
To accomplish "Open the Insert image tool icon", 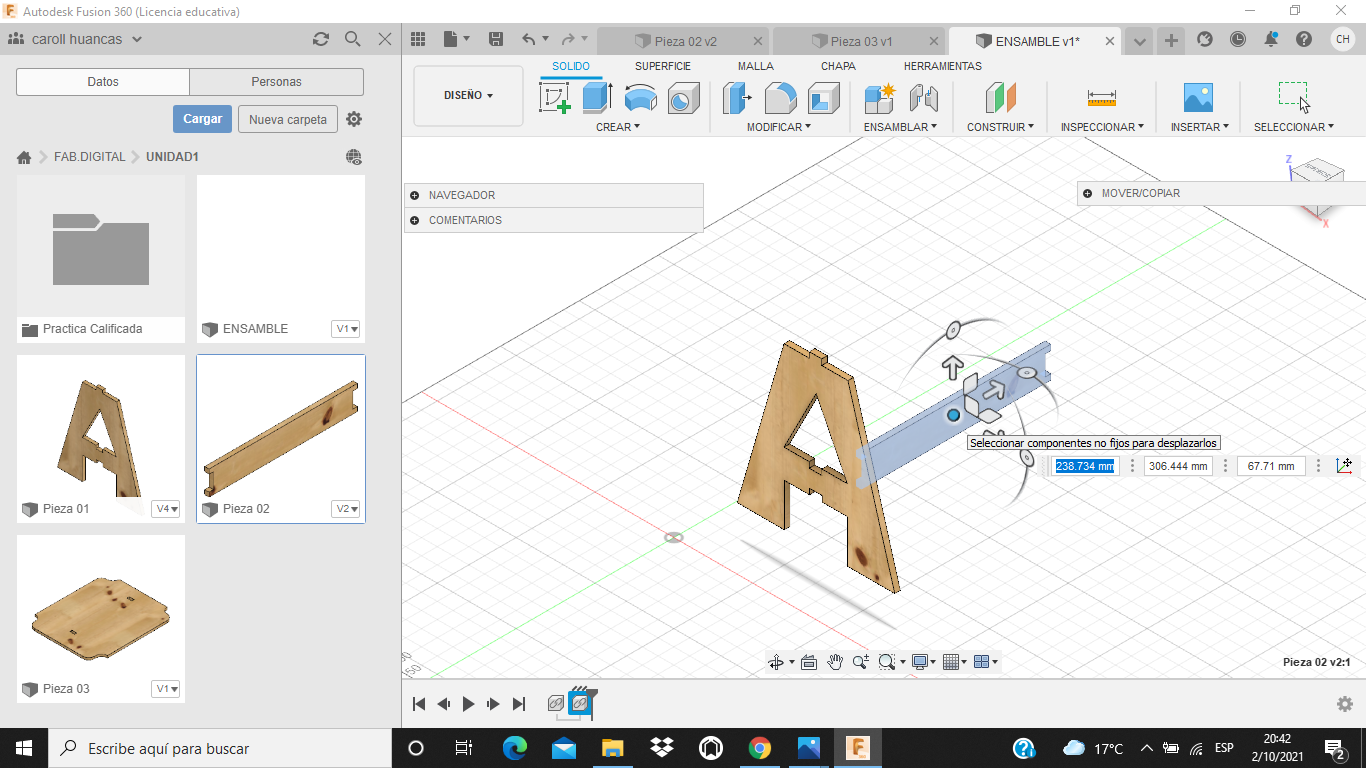I will pos(1198,98).
